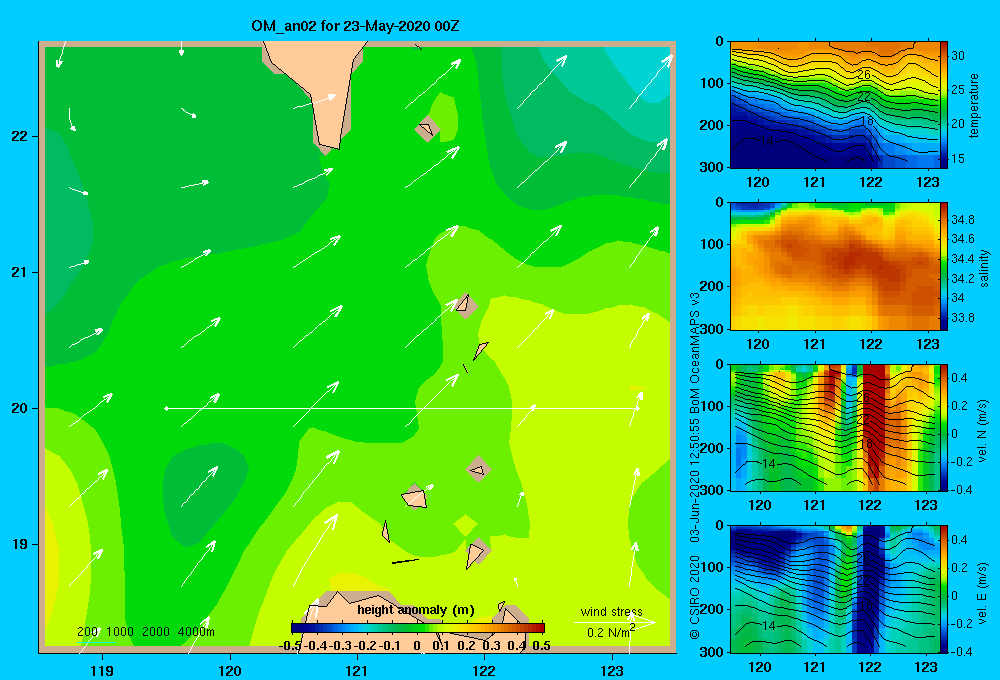The image size is (1000, 680).
Task: Click the 'vel. E (m/s)' axis label
Action: (x=982, y=592)
